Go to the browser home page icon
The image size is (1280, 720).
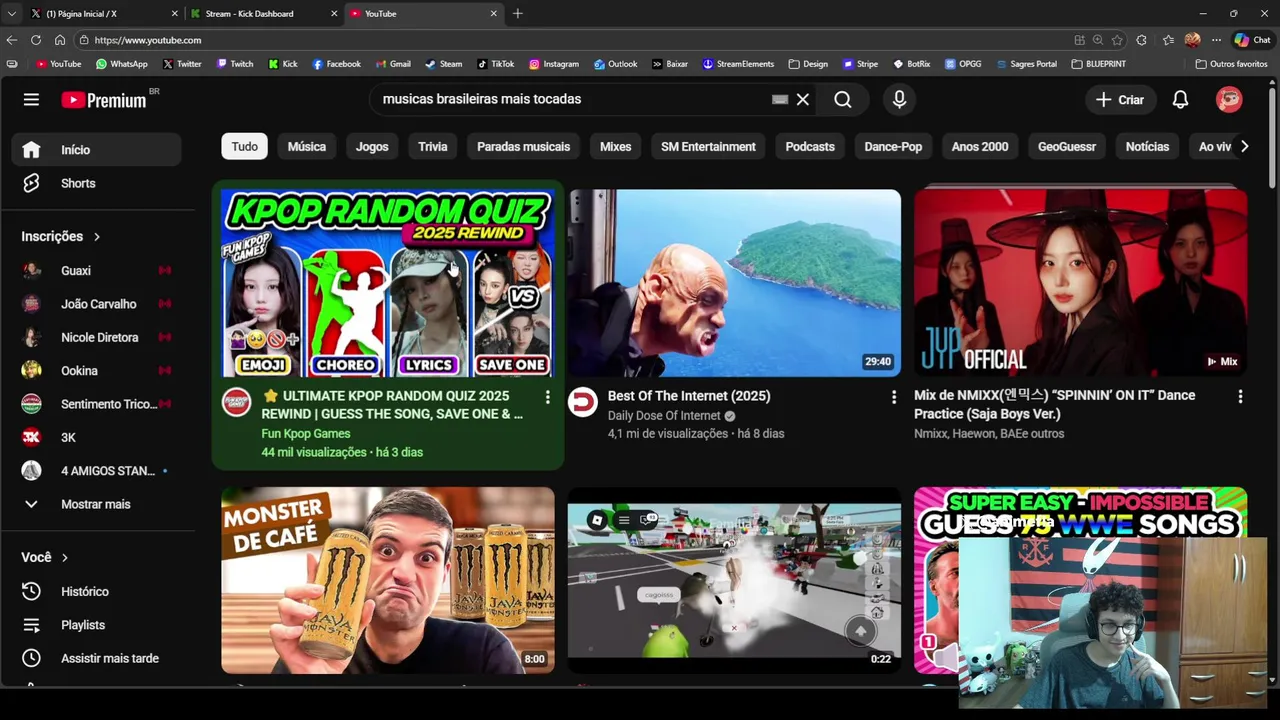point(60,40)
